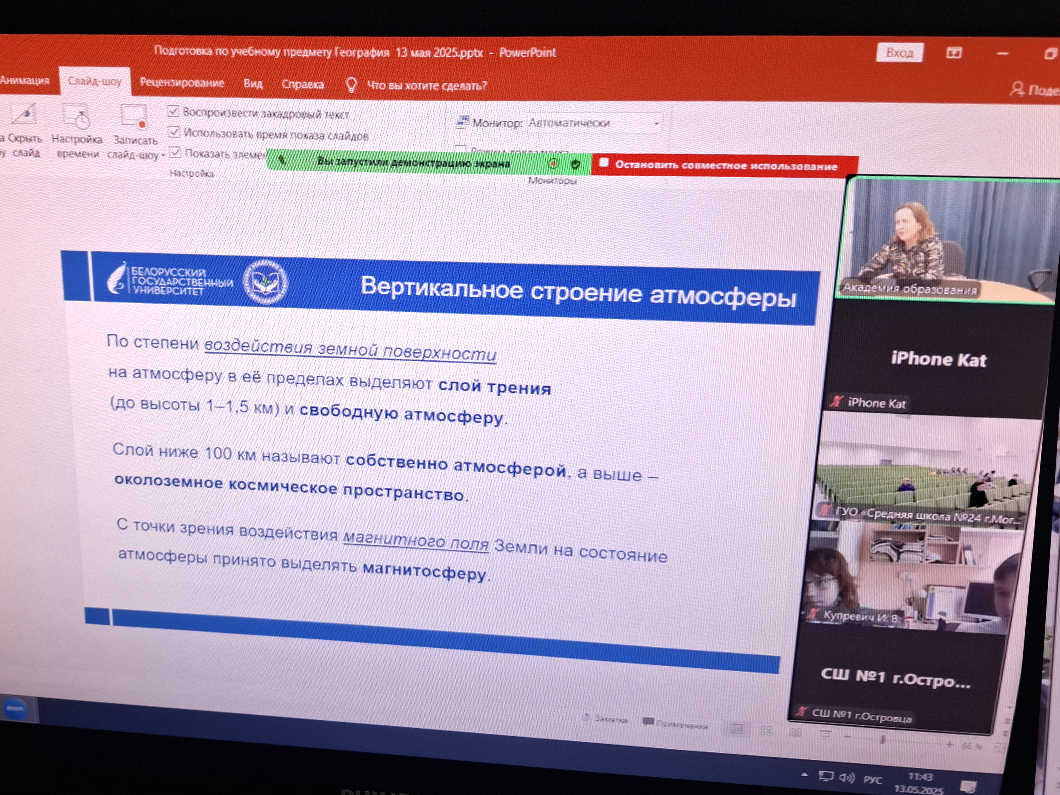The width and height of the screenshot is (1060, 795).
Task: Click the Записать слайд-шоу record icon
Action: coord(134,116)
